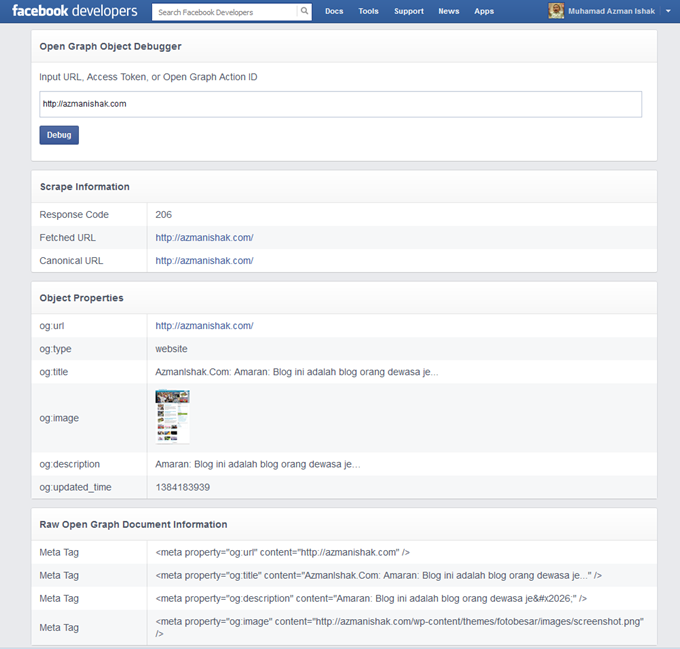Open the account dropdown arrow
This screenshot has height=649, width=680.
[x=668, y=11]
